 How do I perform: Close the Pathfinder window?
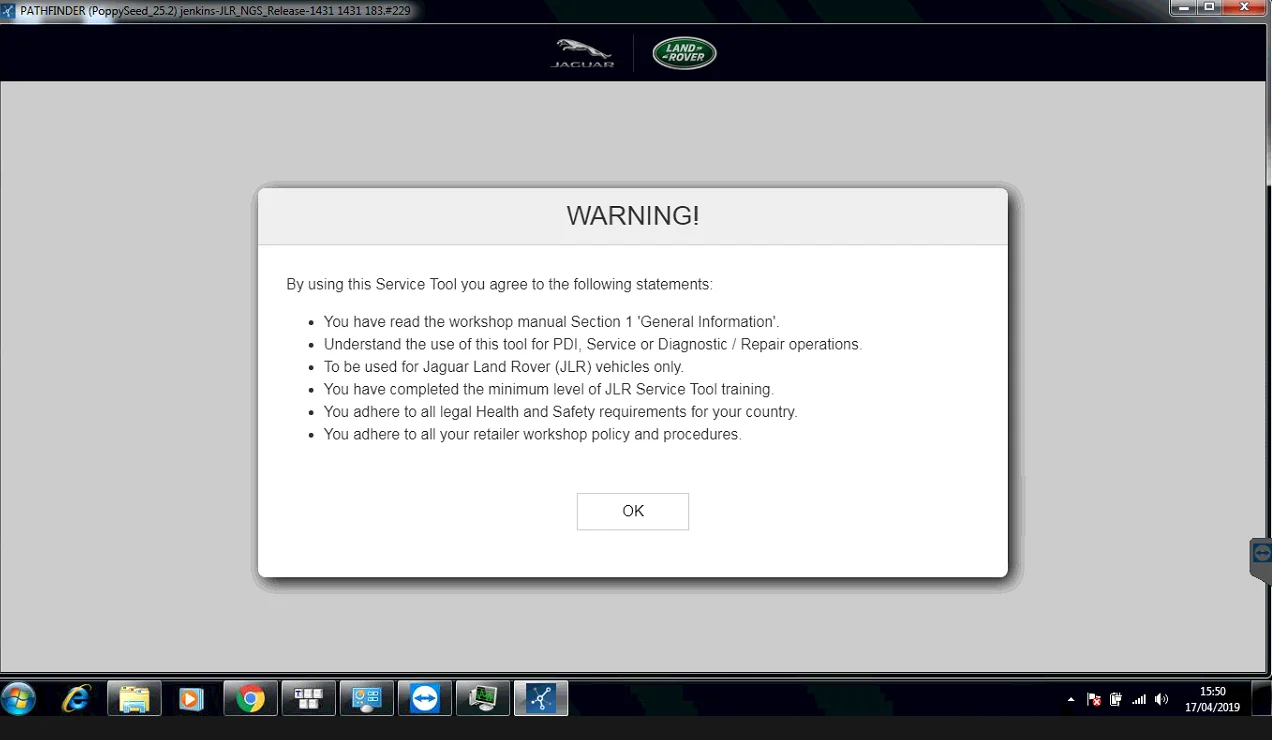[1245, 7]
